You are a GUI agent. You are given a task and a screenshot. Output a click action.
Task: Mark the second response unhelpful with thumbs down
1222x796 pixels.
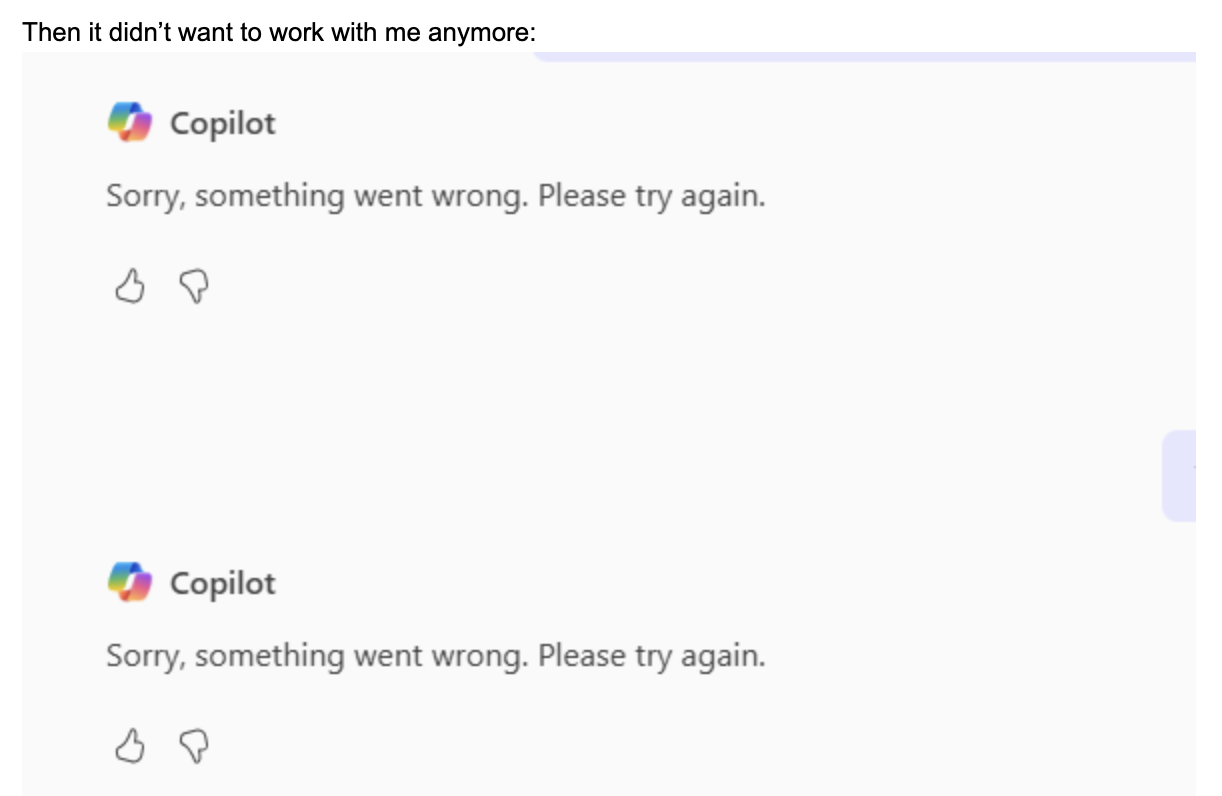pos(194,745)
